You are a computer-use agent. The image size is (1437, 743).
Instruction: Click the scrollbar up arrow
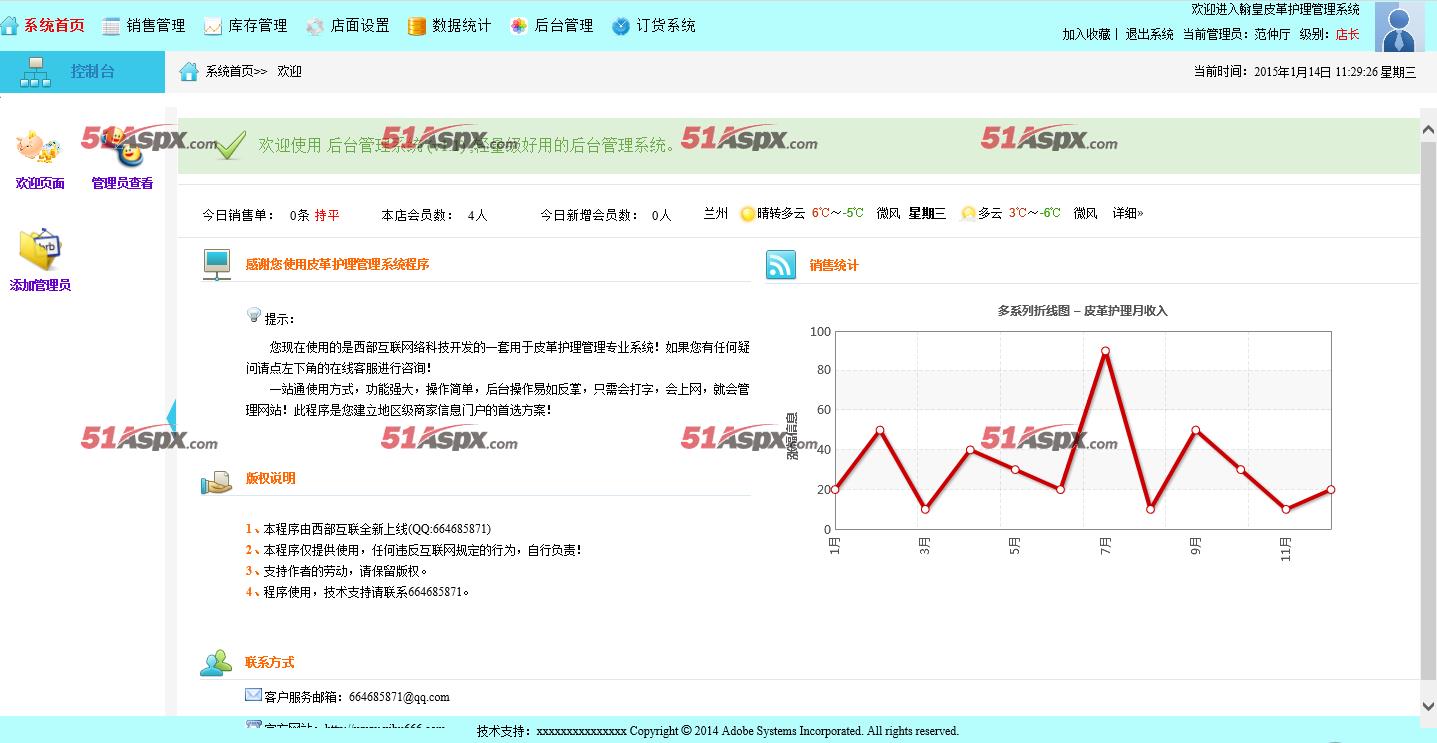tap(1428, 128)
